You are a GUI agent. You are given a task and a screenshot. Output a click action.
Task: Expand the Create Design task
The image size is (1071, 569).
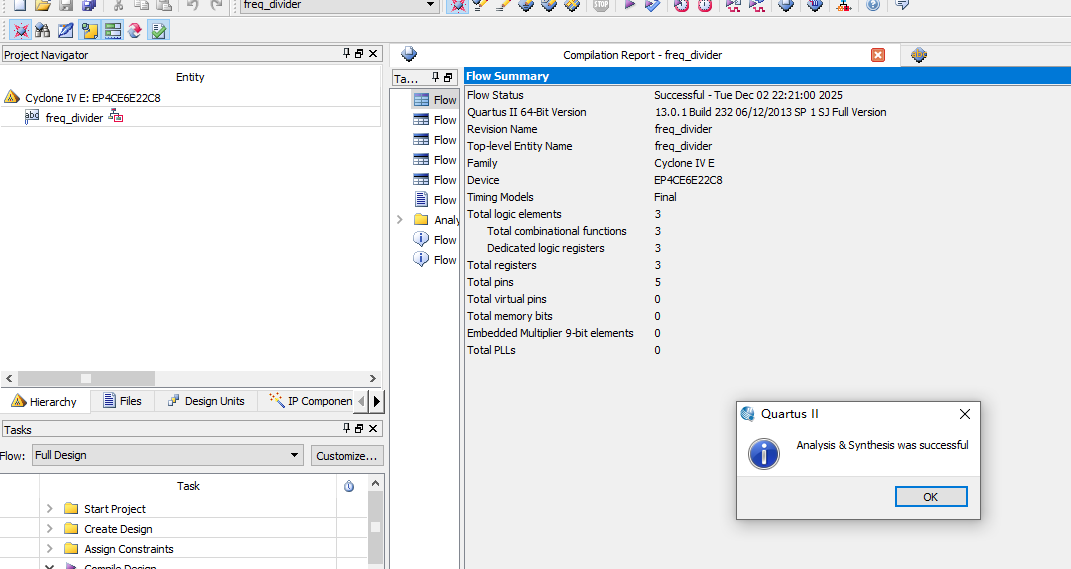[49, 529]
